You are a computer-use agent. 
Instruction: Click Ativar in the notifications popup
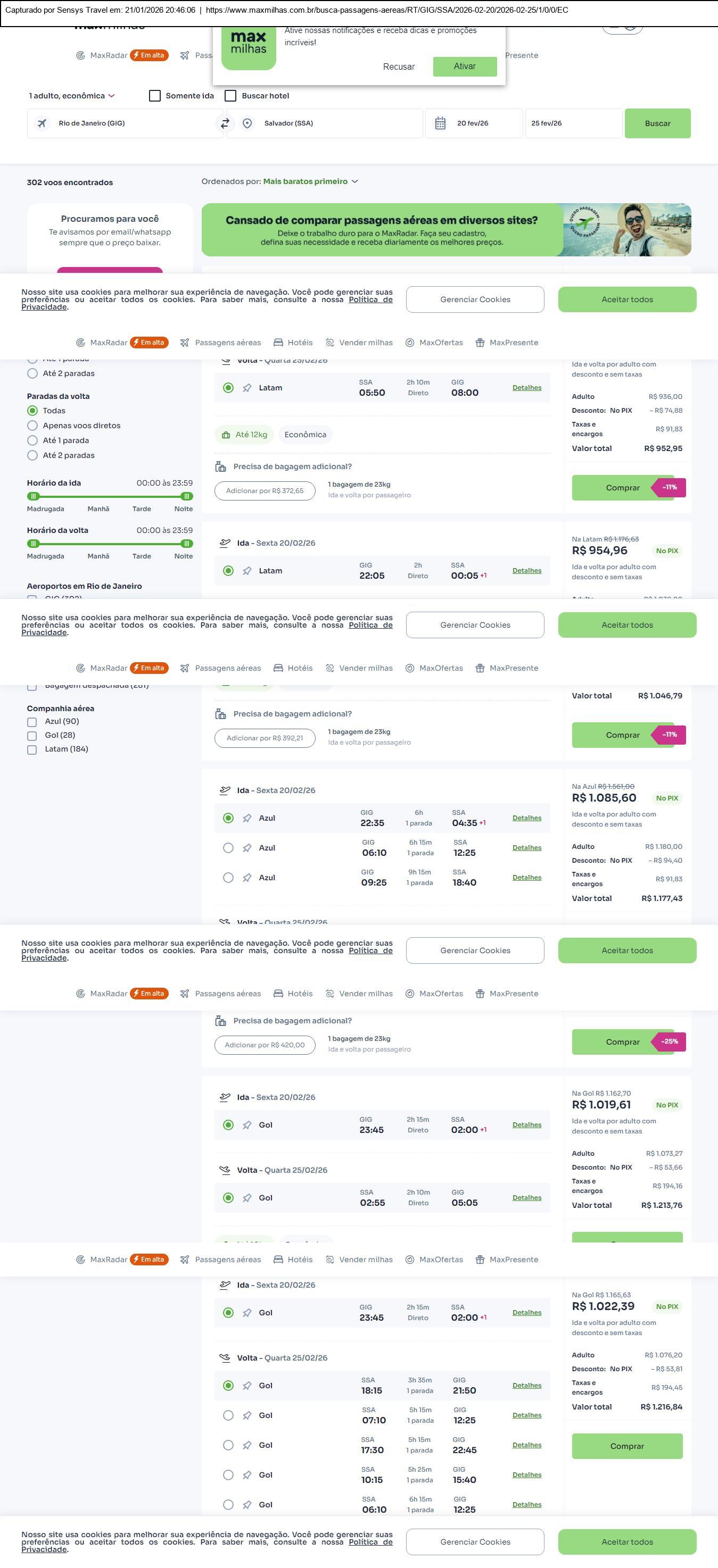point(465,66)
